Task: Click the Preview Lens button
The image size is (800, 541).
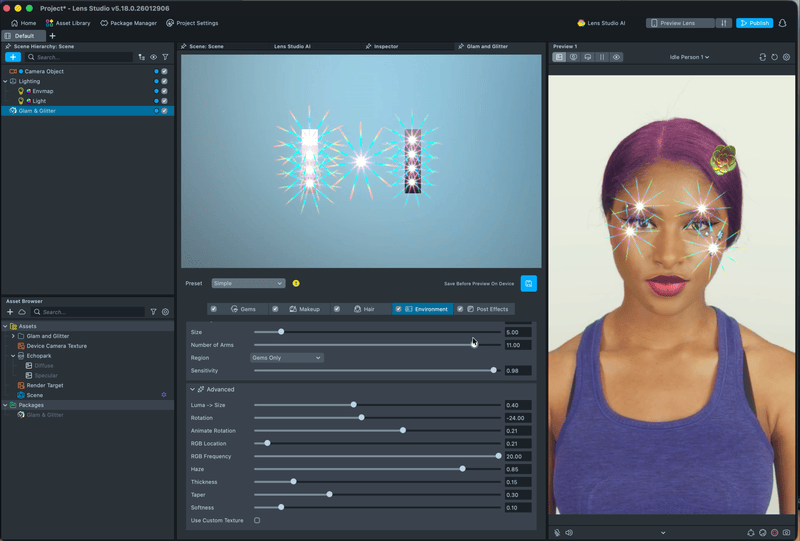Action: 679,23
